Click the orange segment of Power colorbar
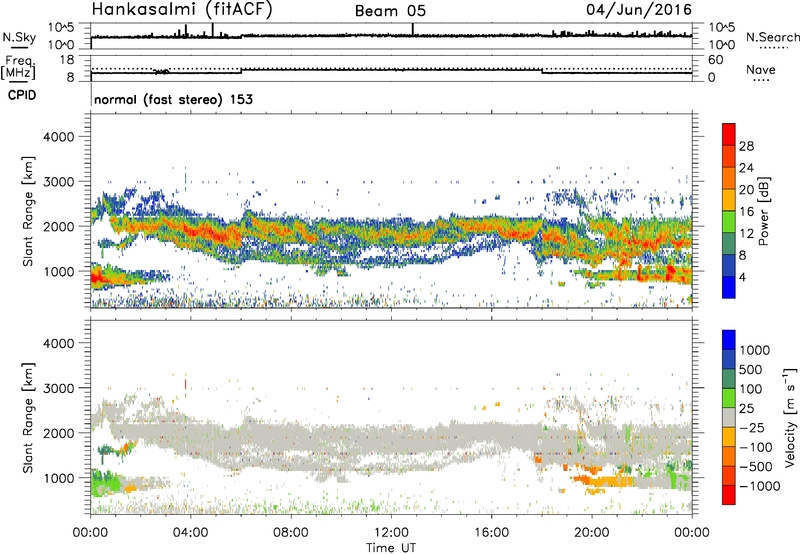The height and width of the screenshot is (554, 800). coord(729,179)
